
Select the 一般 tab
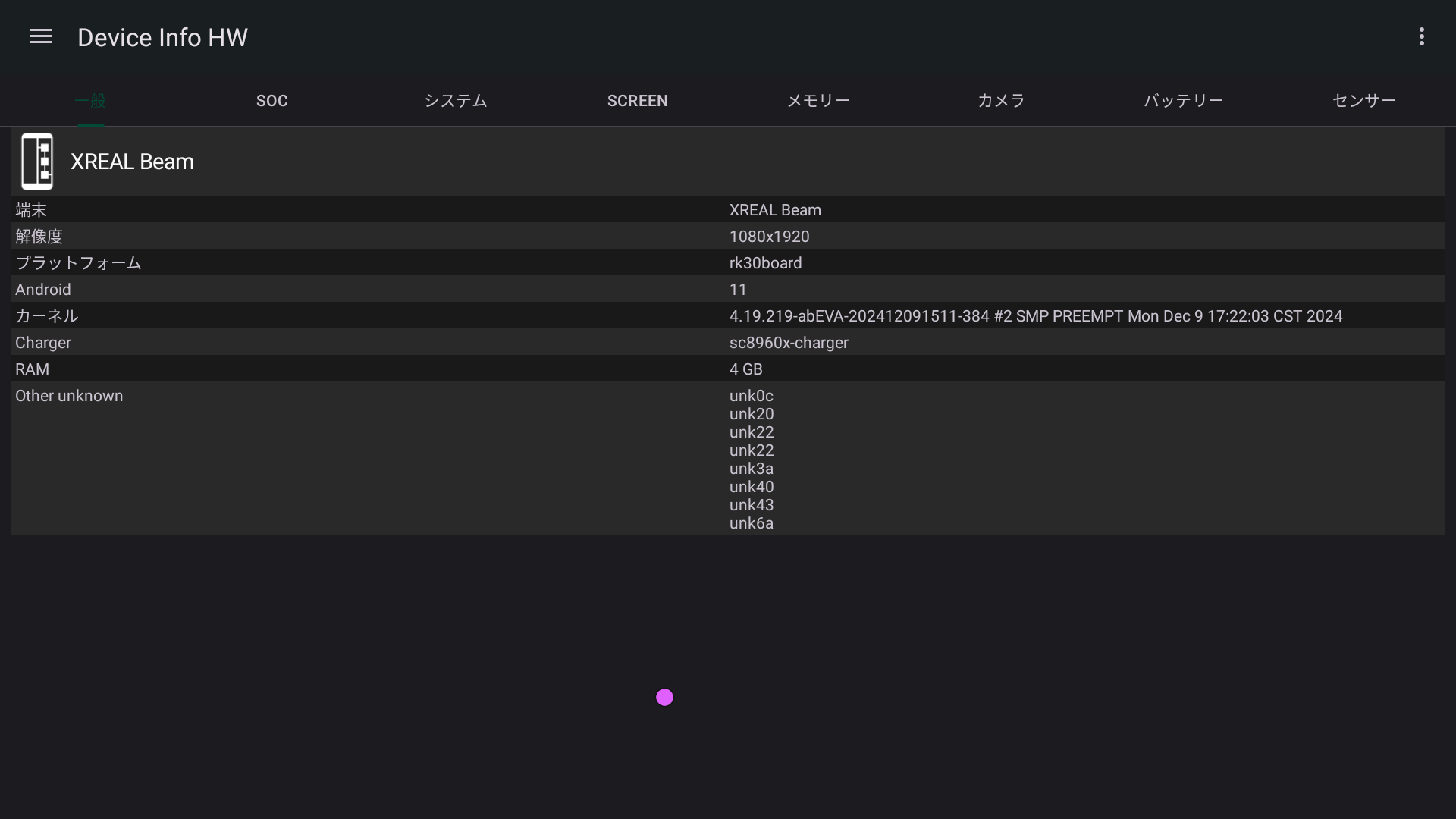click(x=90, y=101)
